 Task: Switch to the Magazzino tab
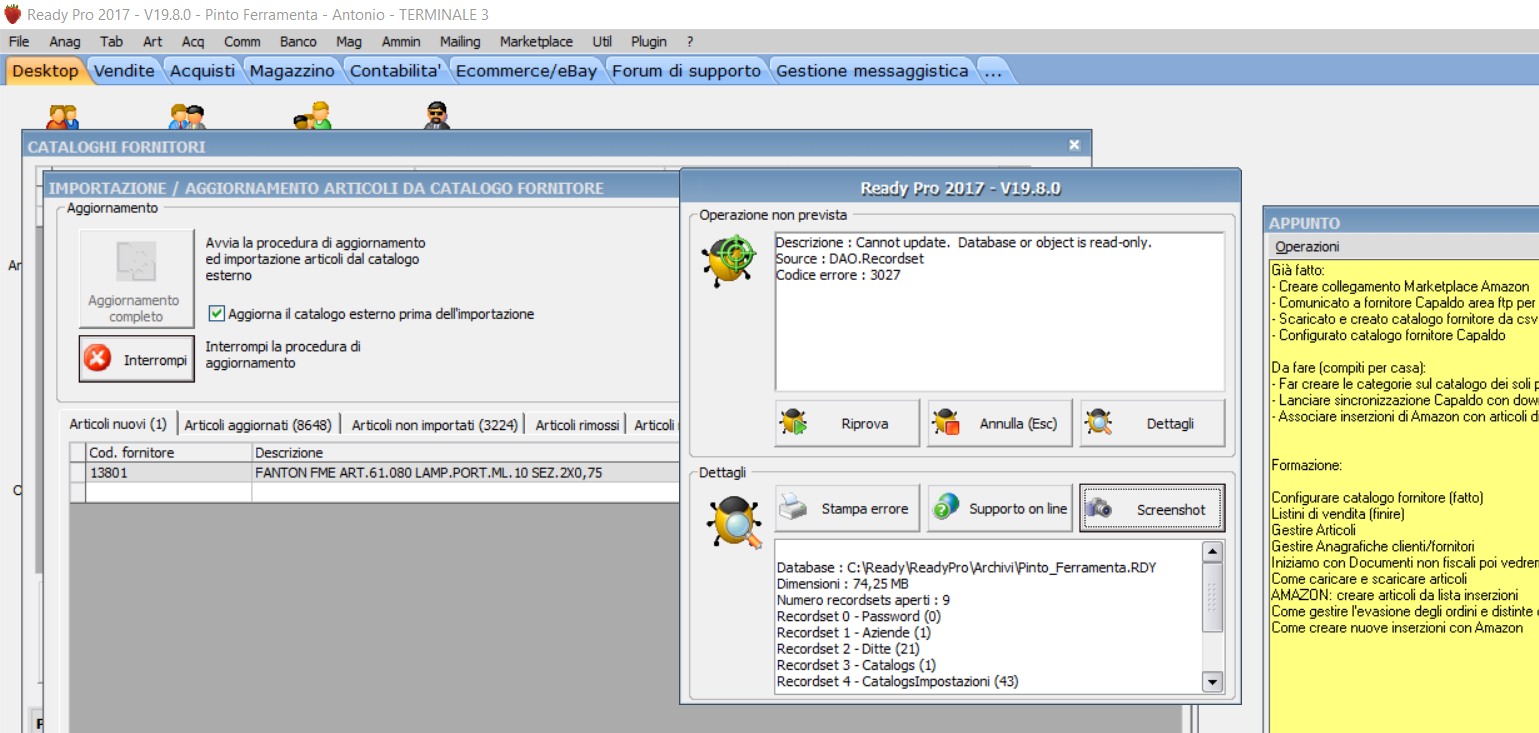tap(292, 71)
